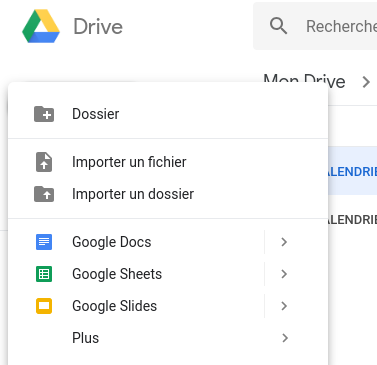
Task: Click the search magnifier icon
Action: click(278, 26)
